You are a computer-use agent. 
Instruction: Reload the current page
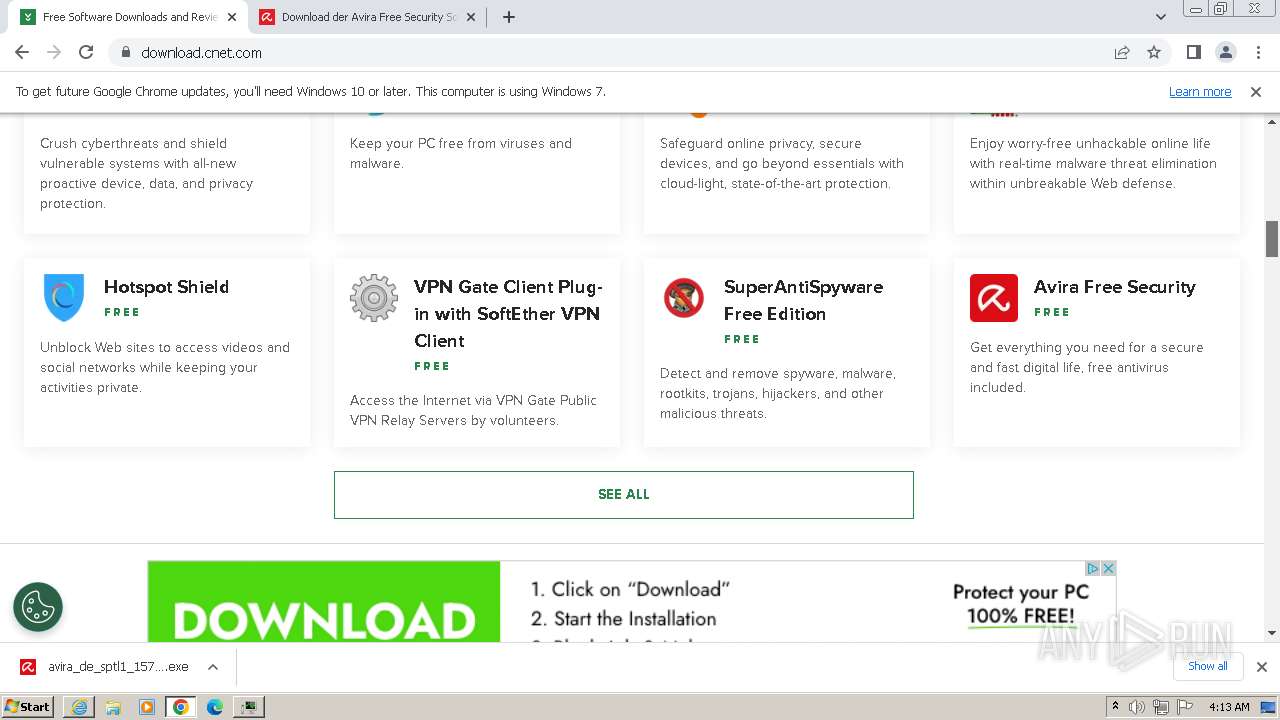point(86,52)
